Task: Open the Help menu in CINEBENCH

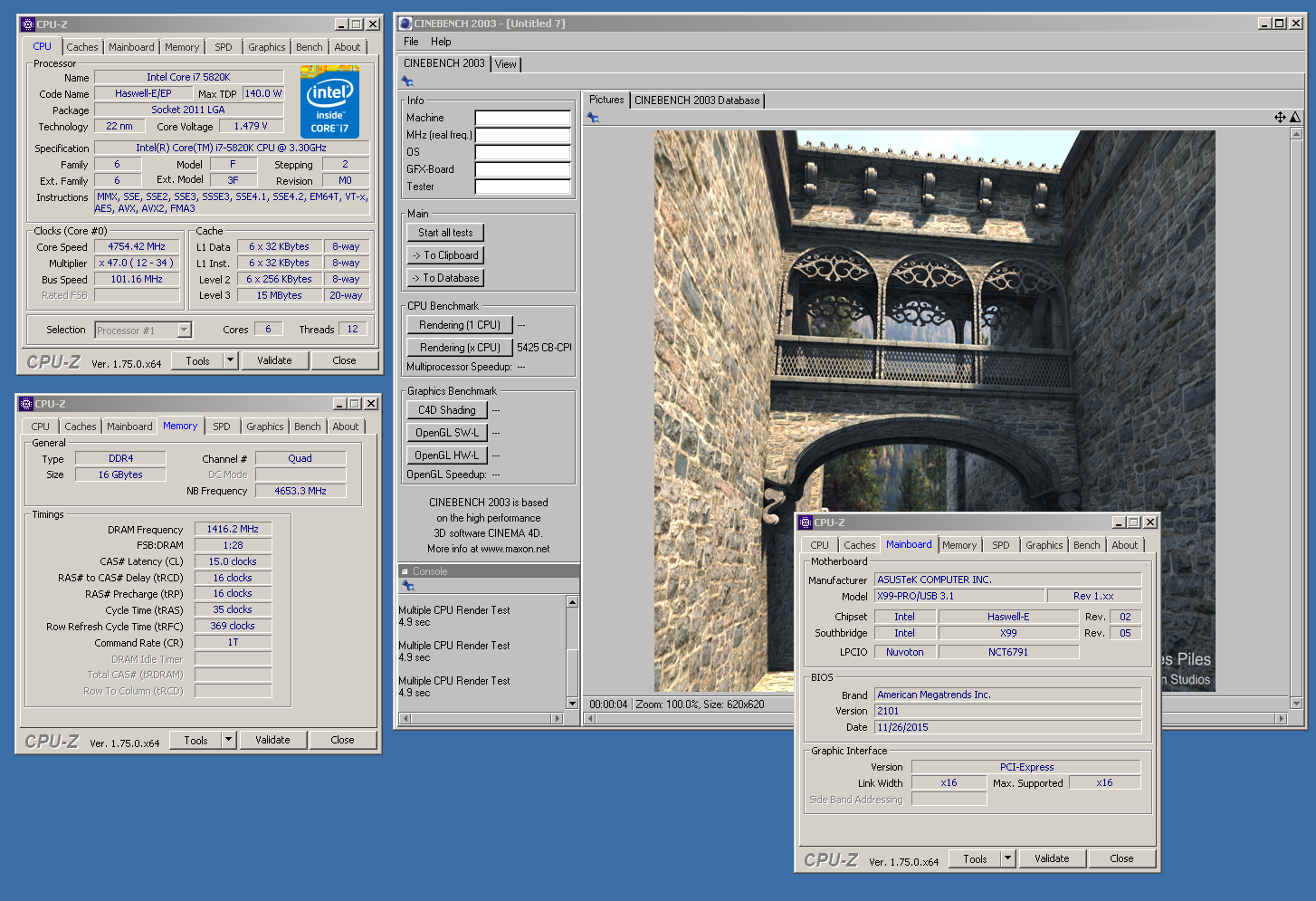Action: (x=441, y=42)
